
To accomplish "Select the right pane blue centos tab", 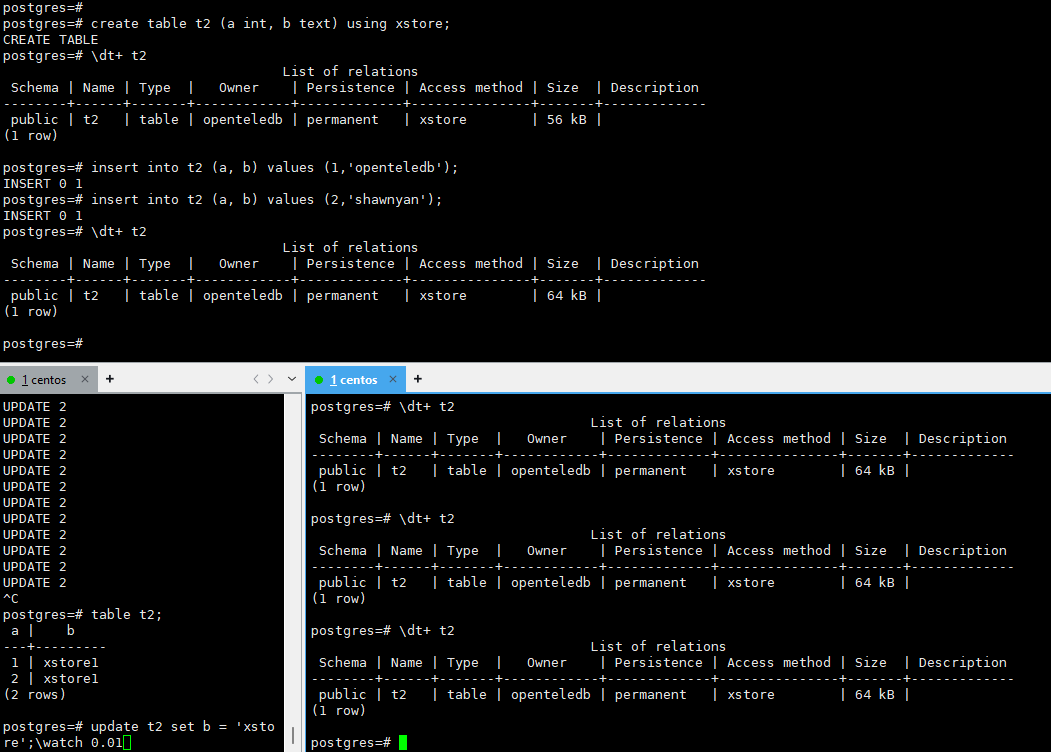I will [355, 379].
